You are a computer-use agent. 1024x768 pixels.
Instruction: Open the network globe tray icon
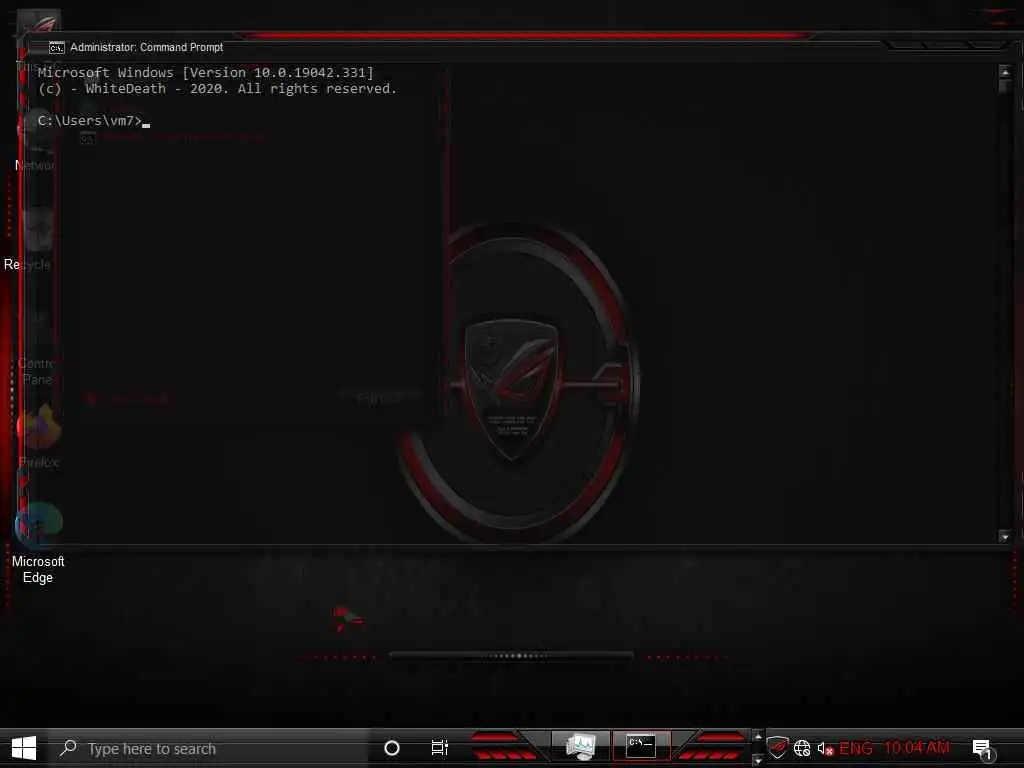[802, 748]
